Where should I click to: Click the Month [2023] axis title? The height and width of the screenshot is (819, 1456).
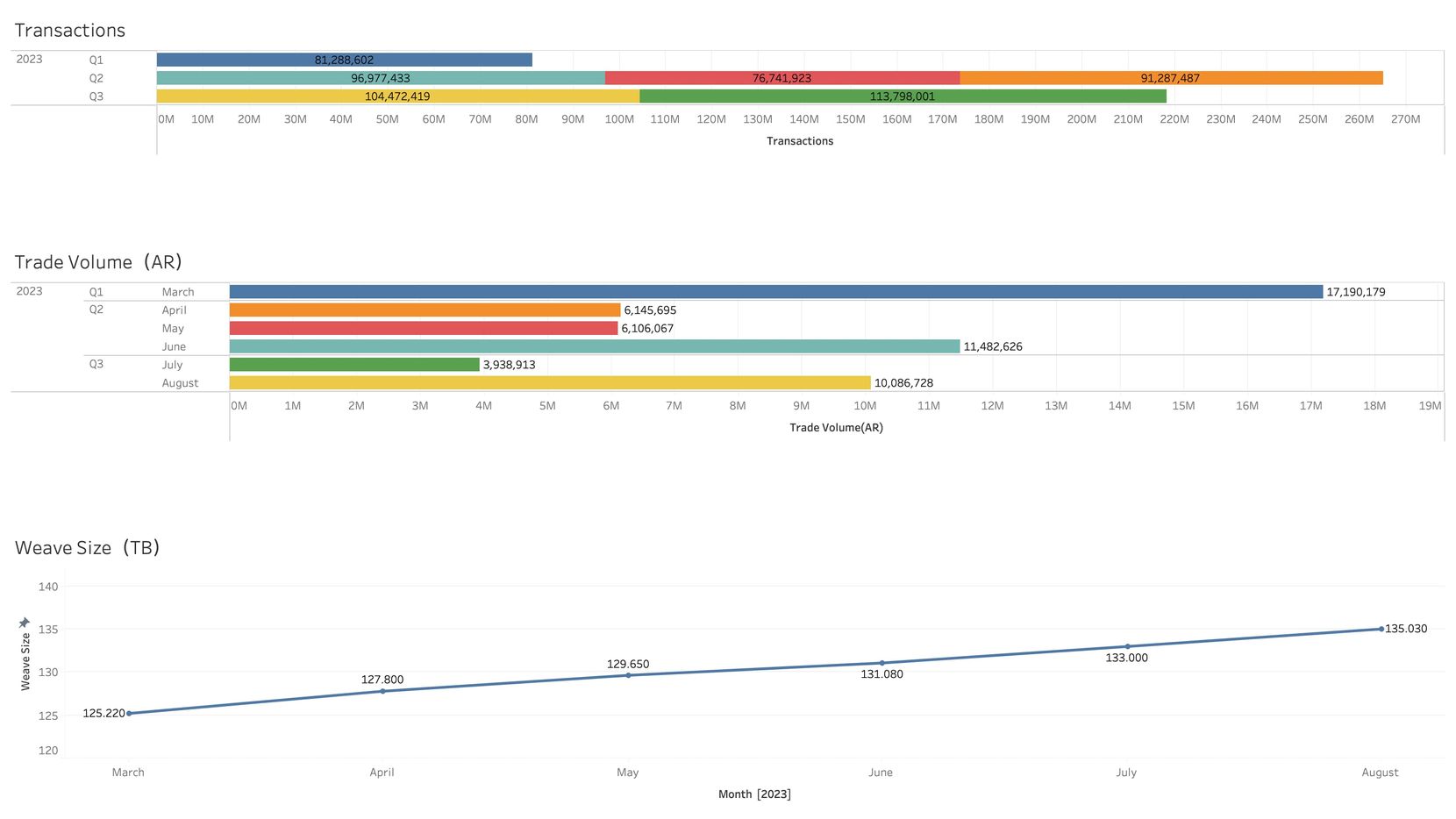point(754,794)
